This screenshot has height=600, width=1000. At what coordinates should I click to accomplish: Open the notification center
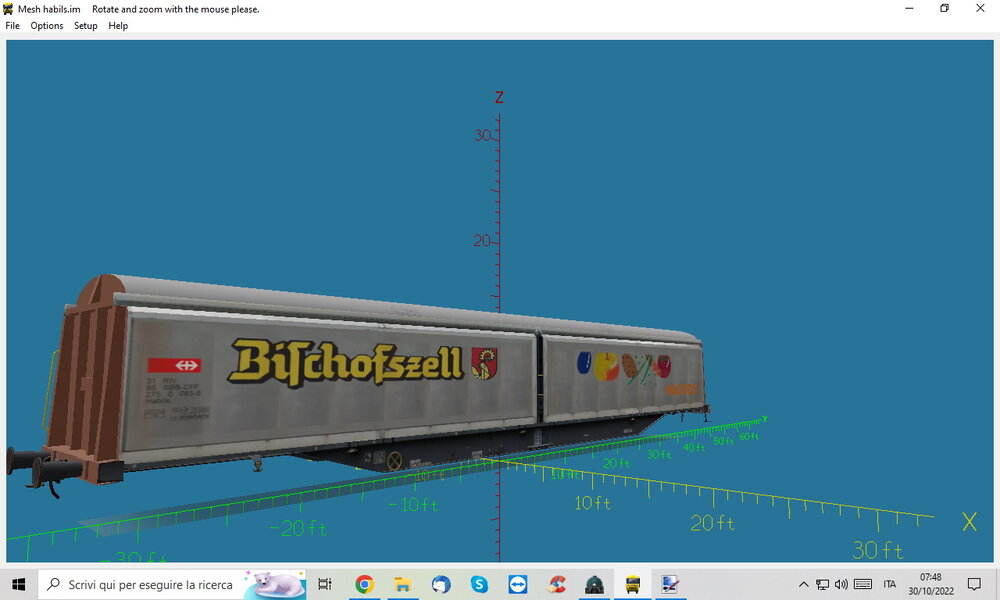[x=974, y=584]
